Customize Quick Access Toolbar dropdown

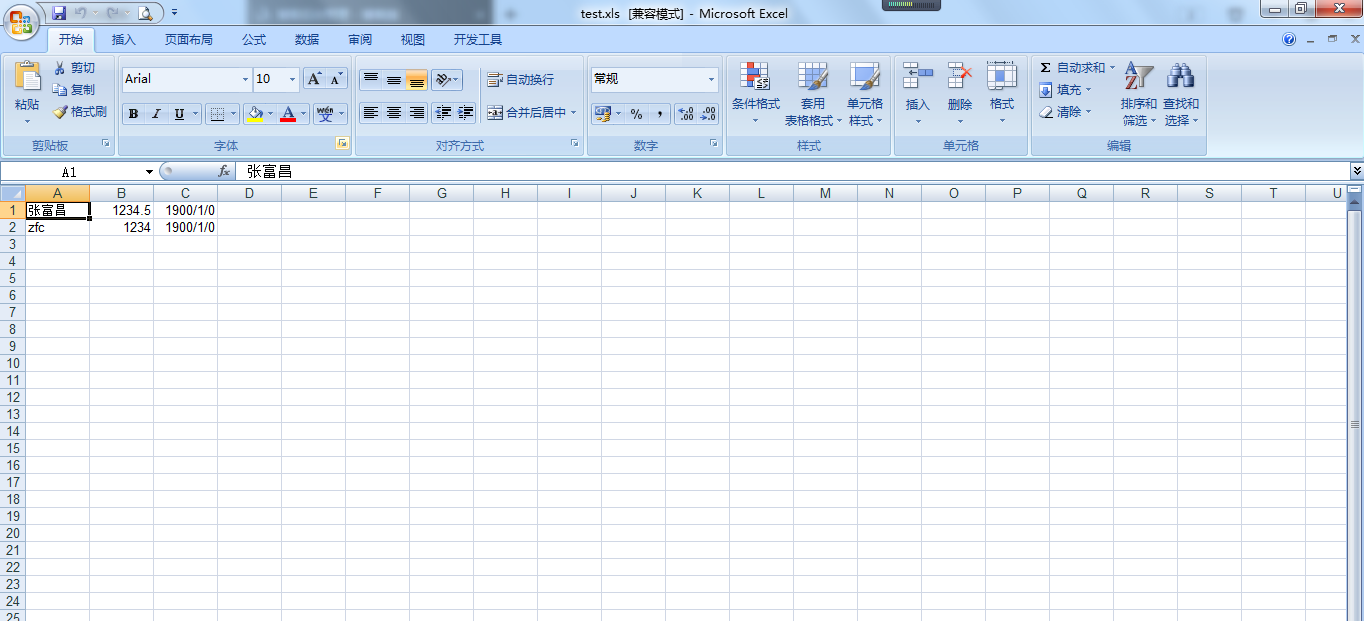point(174,13)
